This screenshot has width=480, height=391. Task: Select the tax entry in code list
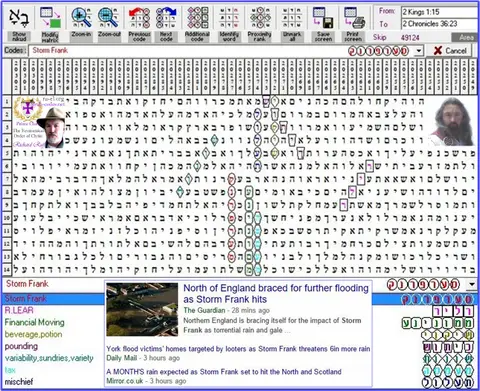(10, 370)
